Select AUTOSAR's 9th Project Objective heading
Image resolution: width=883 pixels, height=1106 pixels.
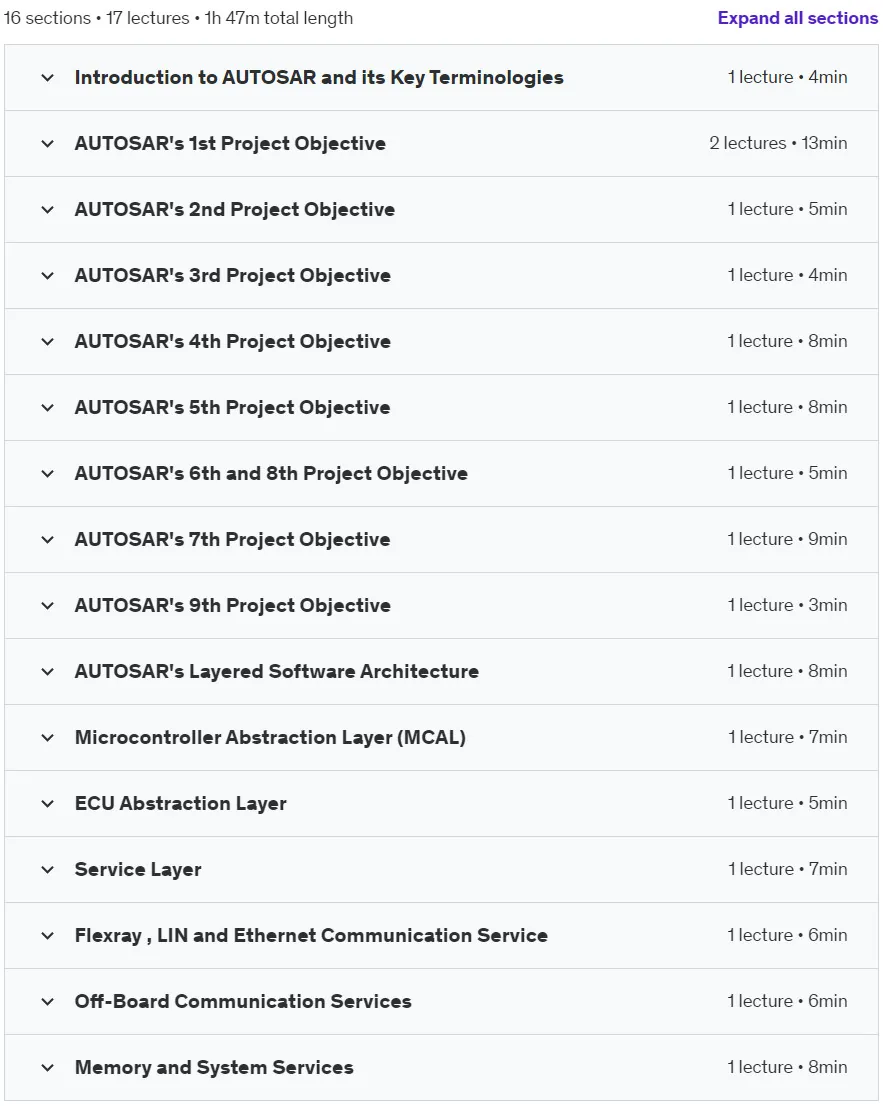point(232,606)
